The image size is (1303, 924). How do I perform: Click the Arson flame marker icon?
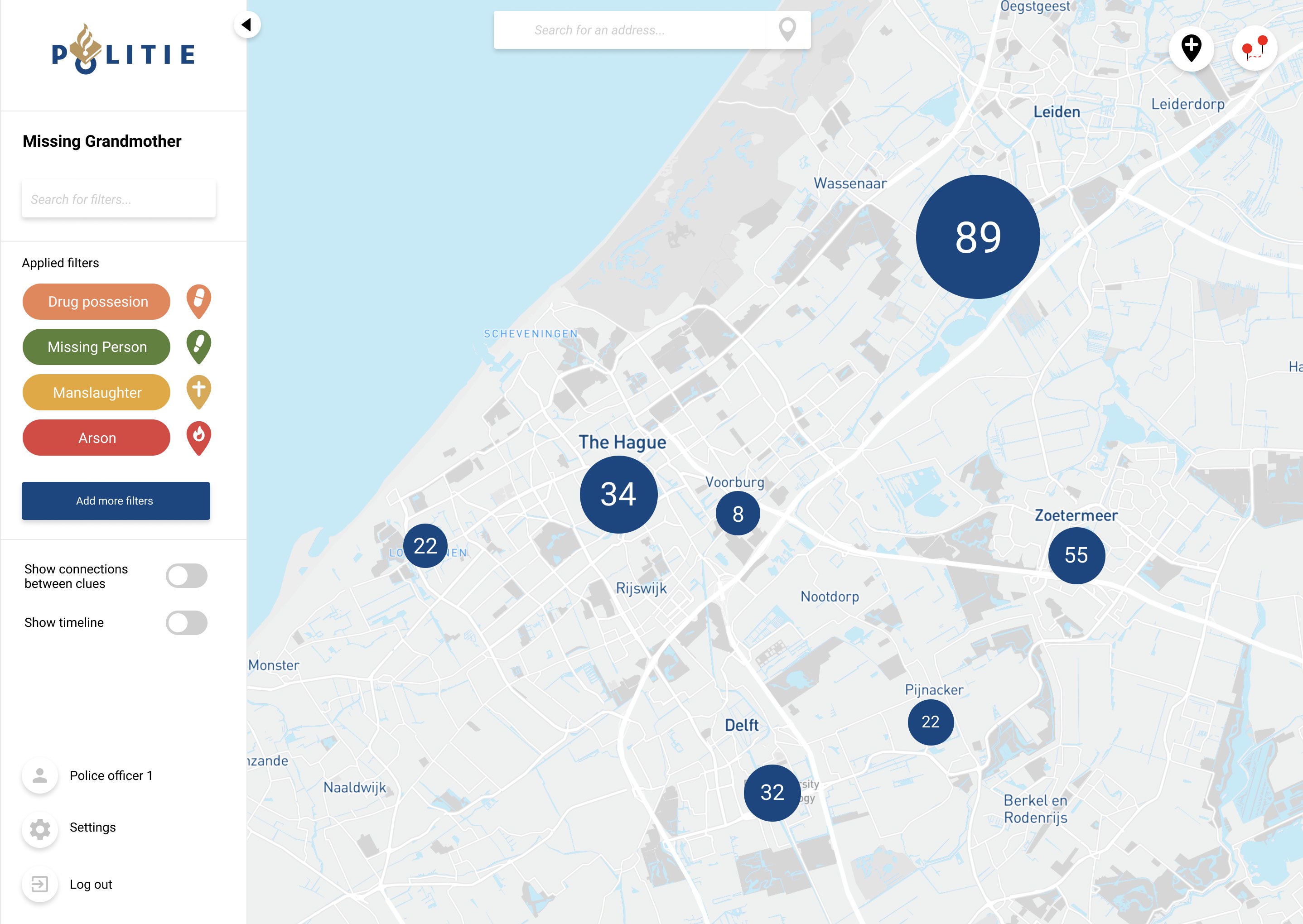point(198,436)
